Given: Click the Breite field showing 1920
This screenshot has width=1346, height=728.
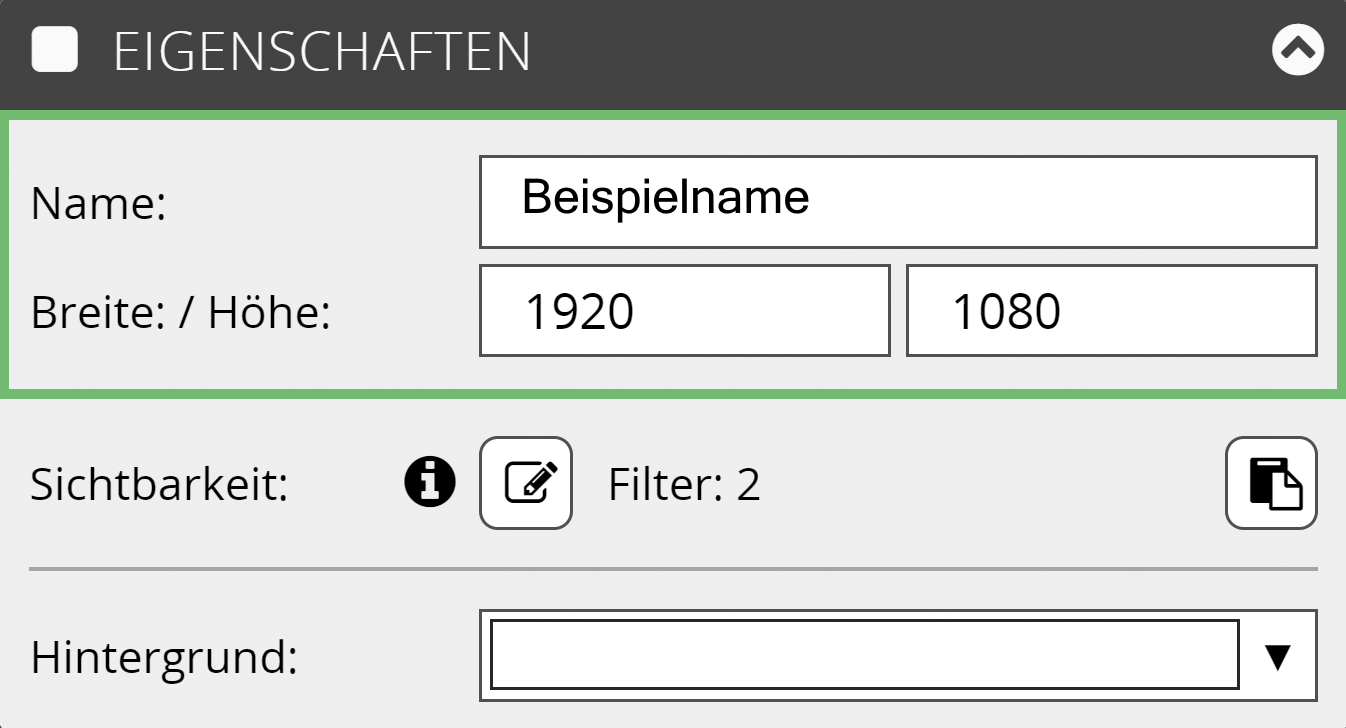Looking at the screenshot, I should point(684,311).
